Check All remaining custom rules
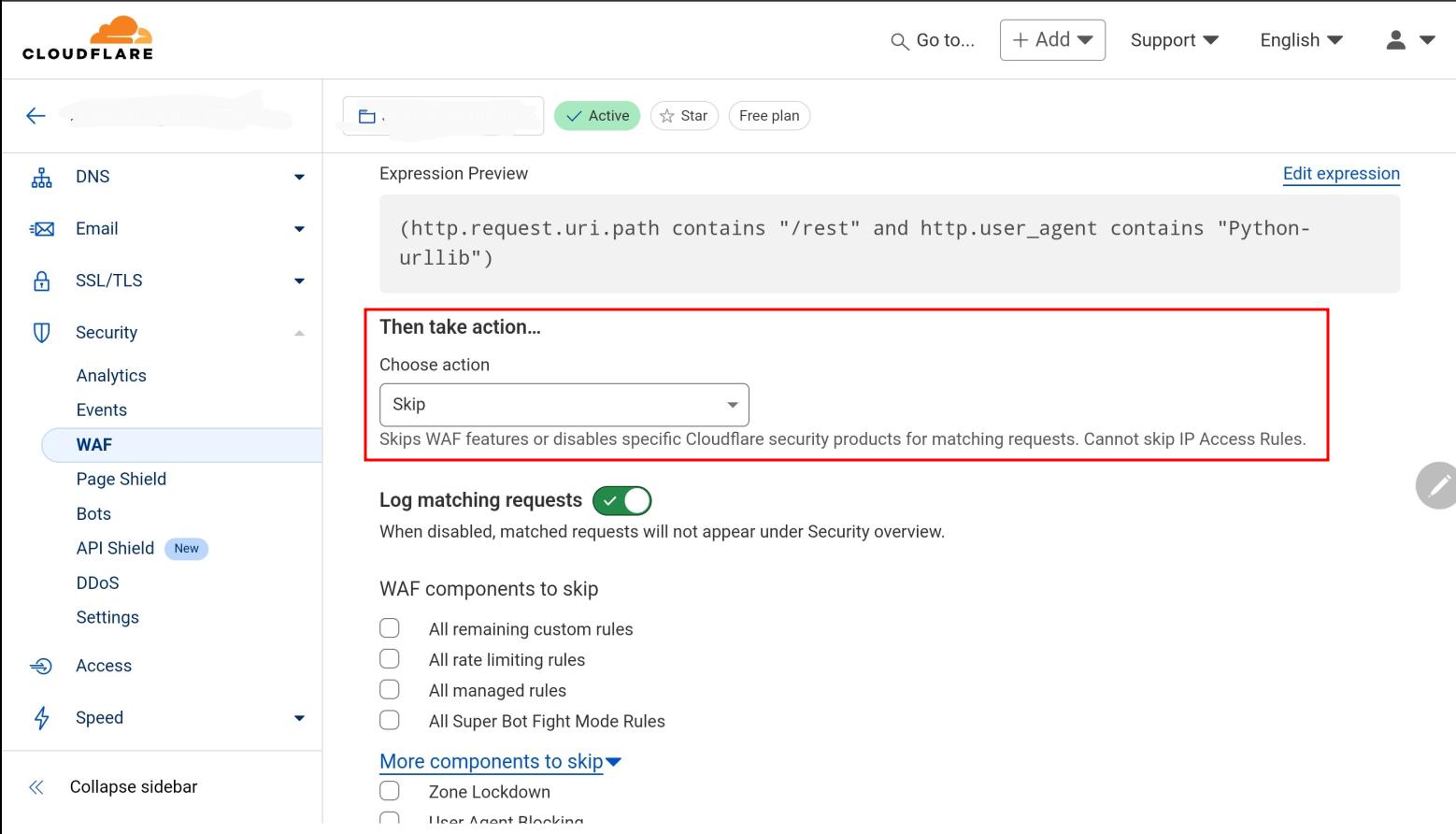The image size is (1456, 834). coord(390,628)
